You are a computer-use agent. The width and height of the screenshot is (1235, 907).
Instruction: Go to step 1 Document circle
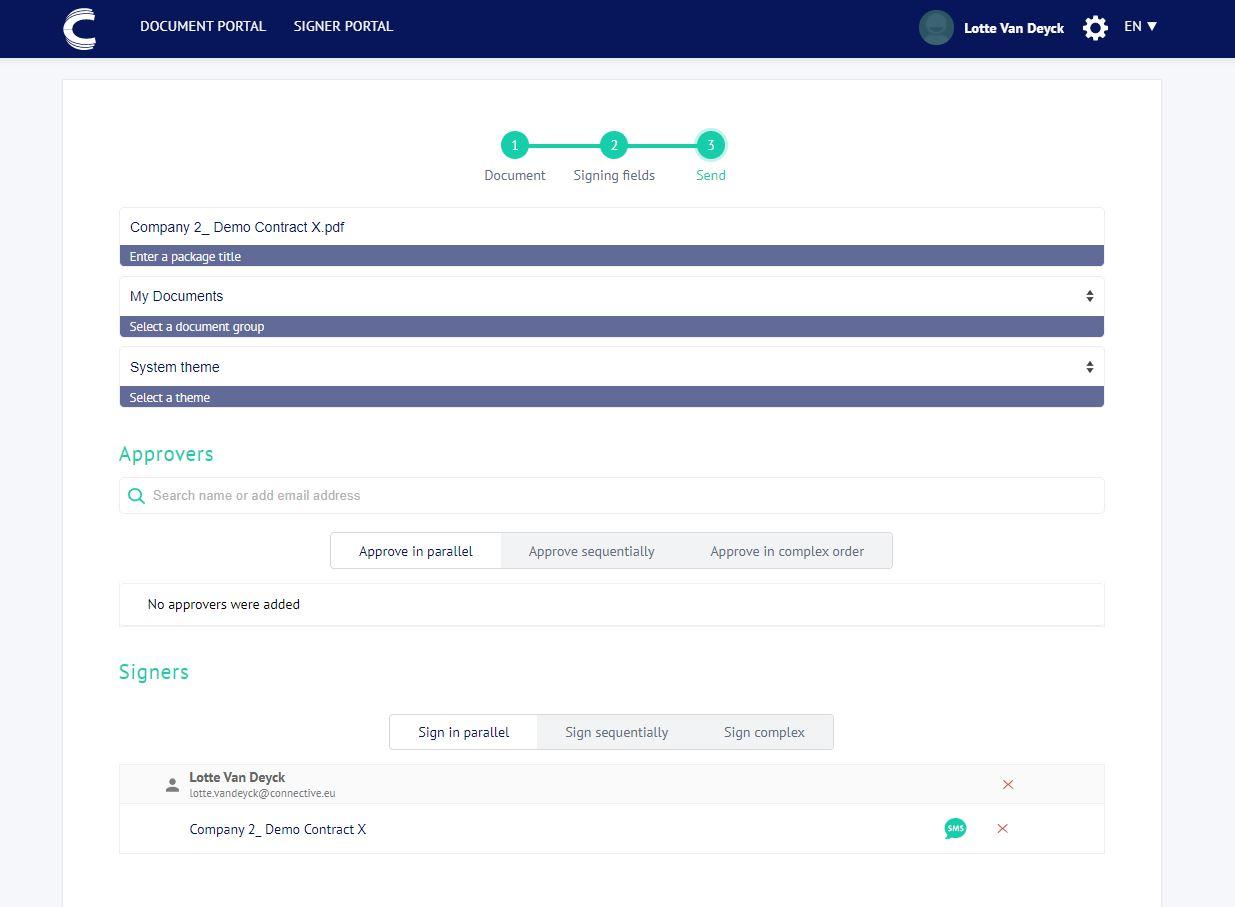[514, 146]
